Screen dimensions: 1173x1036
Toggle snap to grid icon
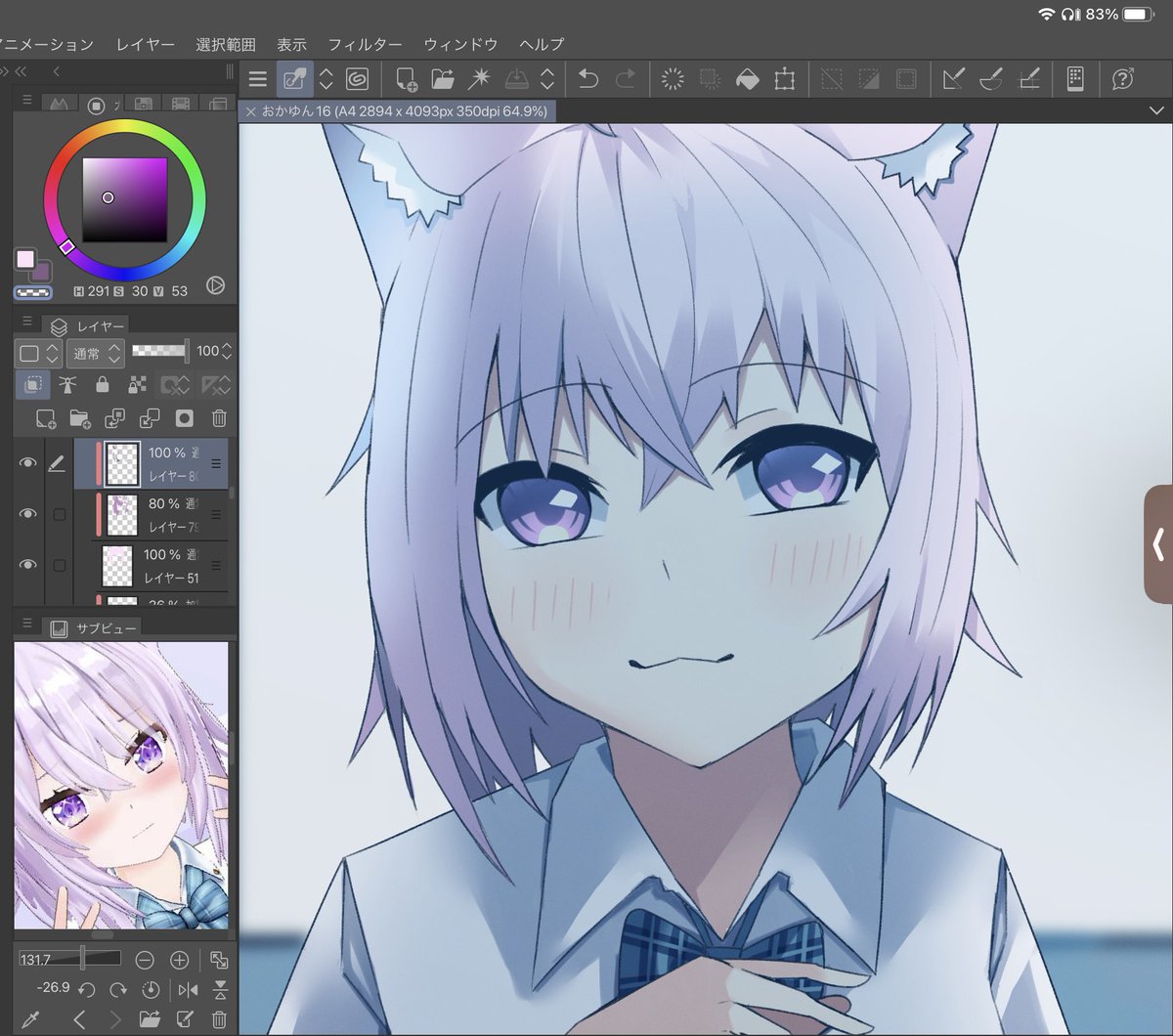pyautogui.click(x=1028, y=79)
